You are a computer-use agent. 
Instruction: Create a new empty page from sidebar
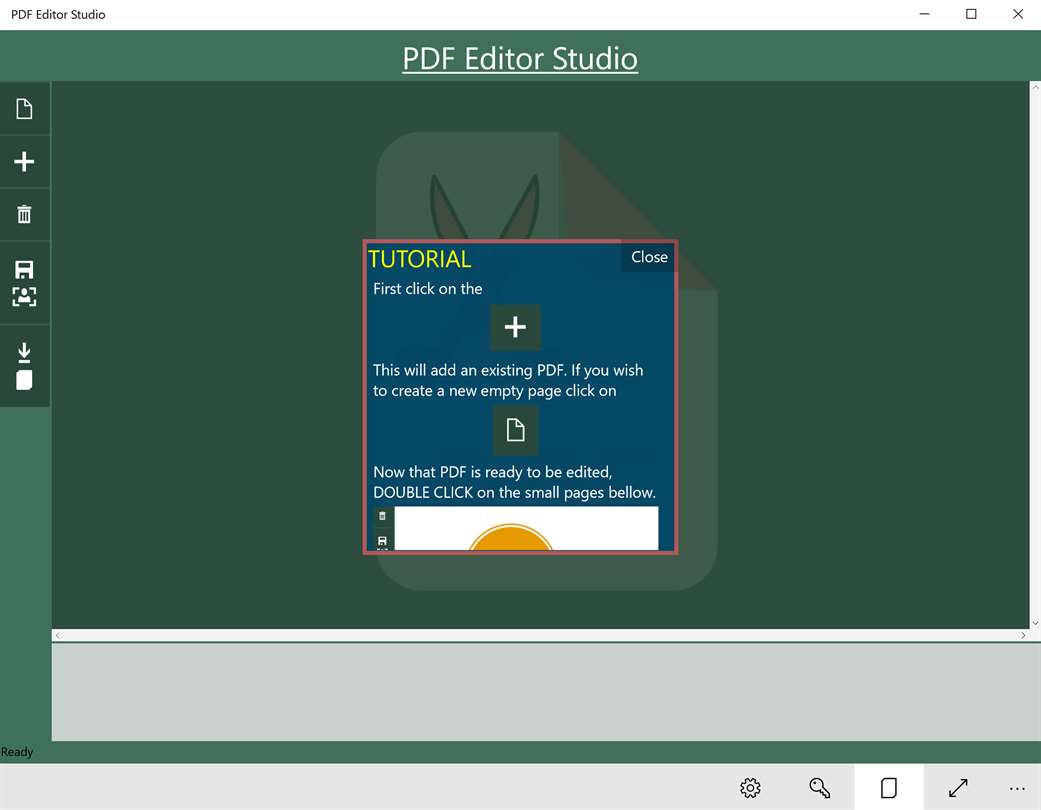coord(25,109)
